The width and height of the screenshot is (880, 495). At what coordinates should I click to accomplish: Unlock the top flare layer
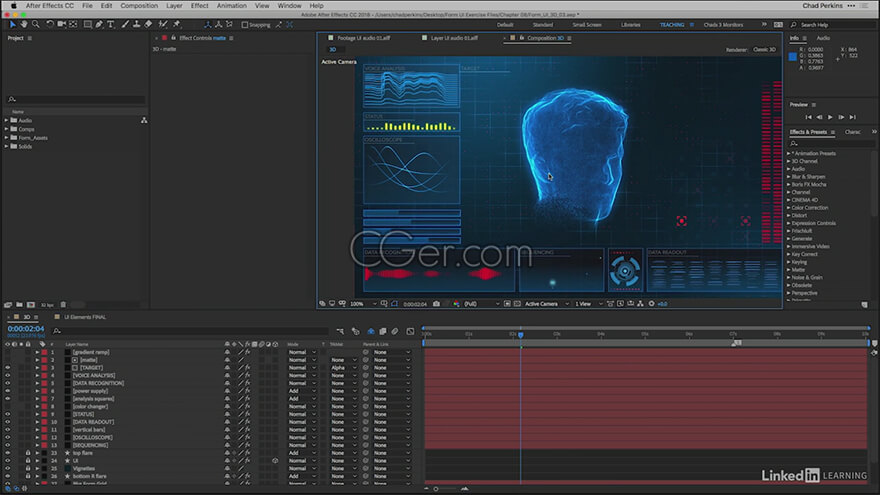click(28, 453)
